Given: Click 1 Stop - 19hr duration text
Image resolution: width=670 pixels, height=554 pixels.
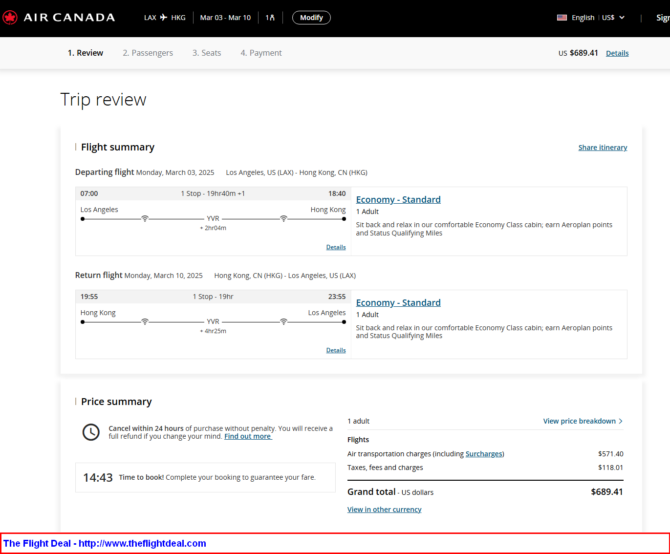Looking at the screenshot, I should [x=213, y=296].
